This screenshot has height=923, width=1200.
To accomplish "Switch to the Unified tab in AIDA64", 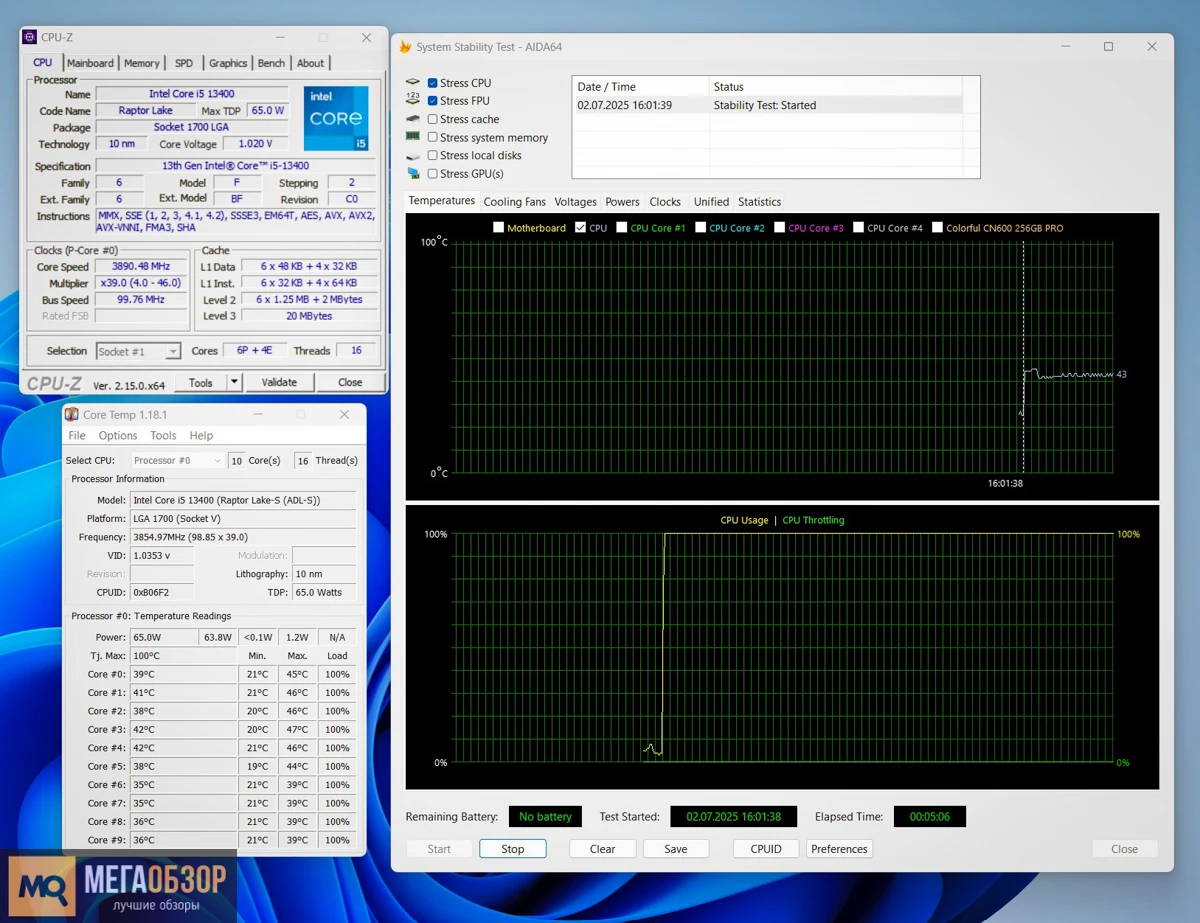I will (x=712, y=202).
